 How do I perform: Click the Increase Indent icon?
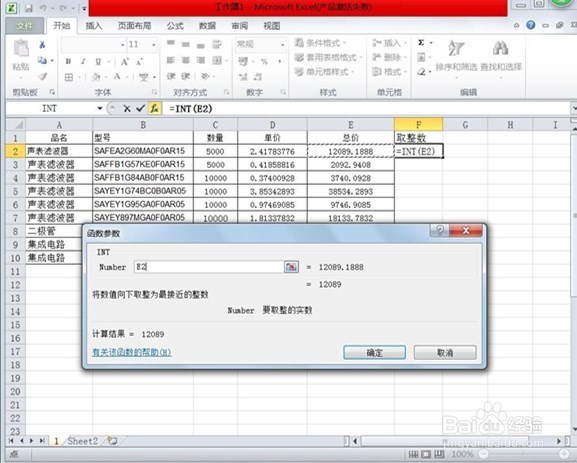[185, 76]
